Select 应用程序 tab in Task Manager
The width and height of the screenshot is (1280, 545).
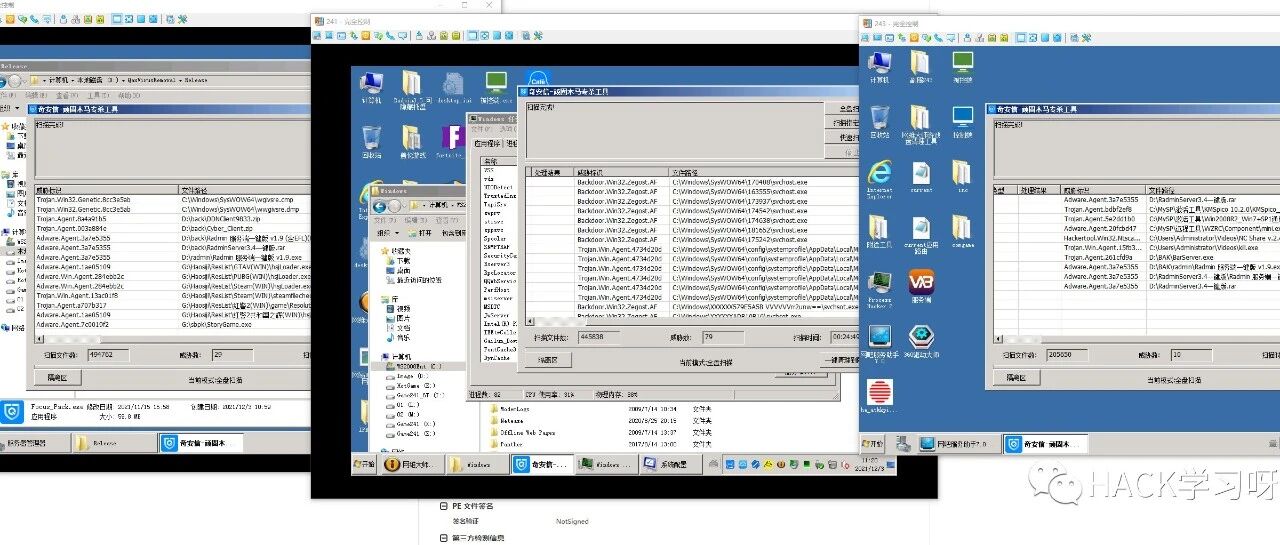(x=485, y=143)
